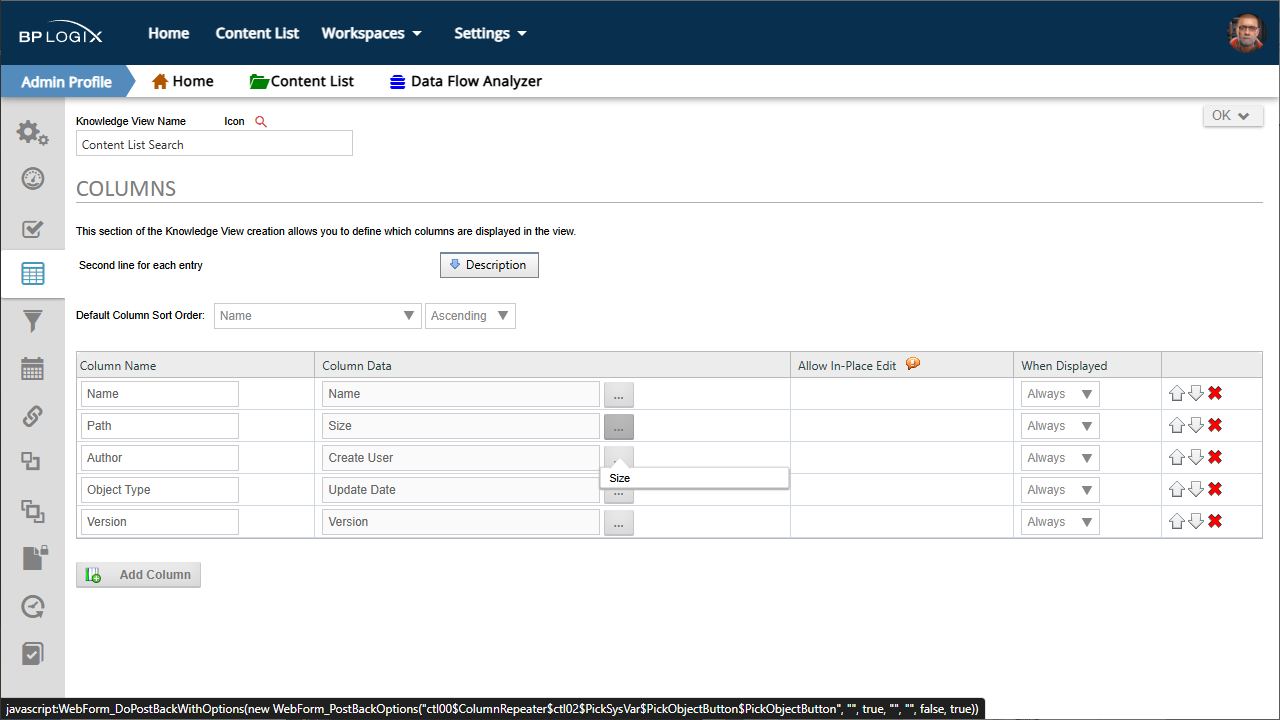Click the Add Column button
Viewport: 1280px width, 720px height.
138,575
